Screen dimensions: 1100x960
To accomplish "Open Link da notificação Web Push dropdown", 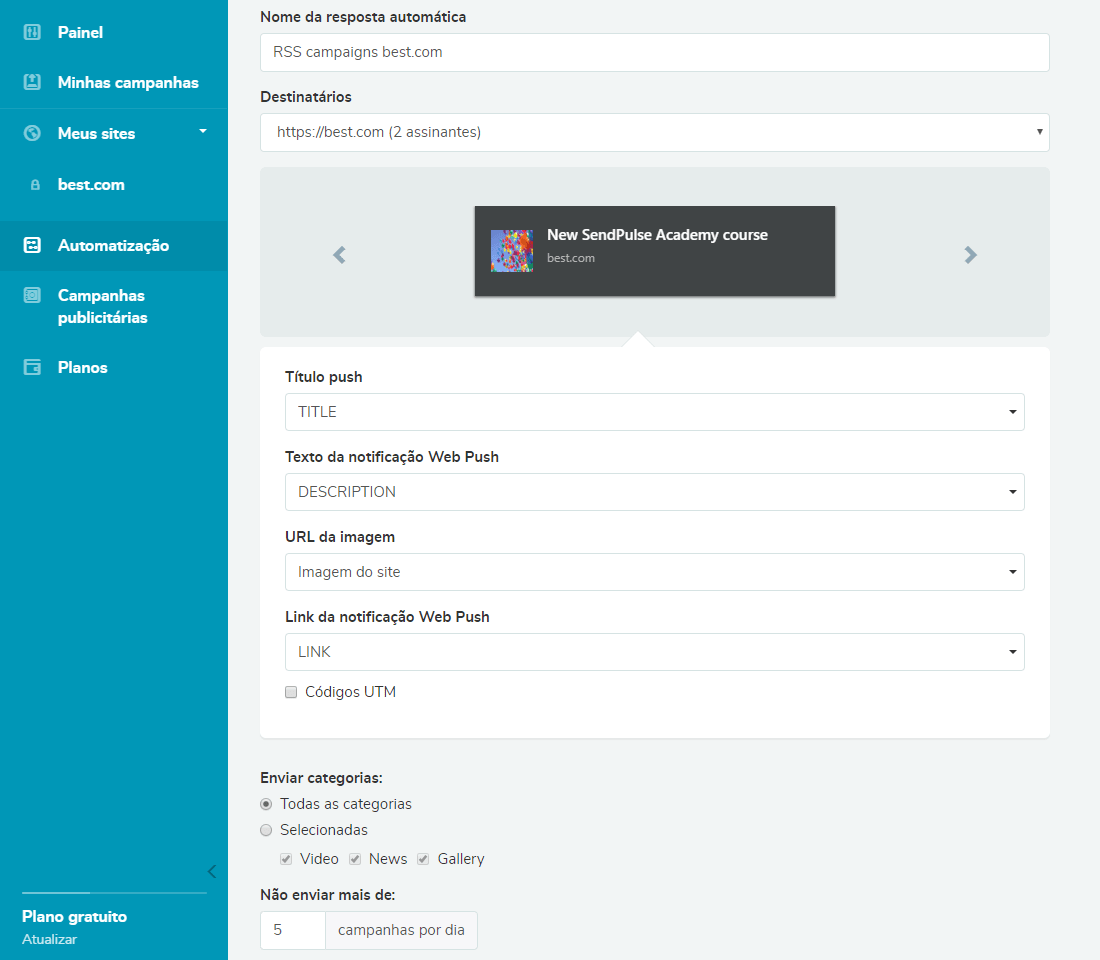I will pyautogui.click(x=655, y=652).
